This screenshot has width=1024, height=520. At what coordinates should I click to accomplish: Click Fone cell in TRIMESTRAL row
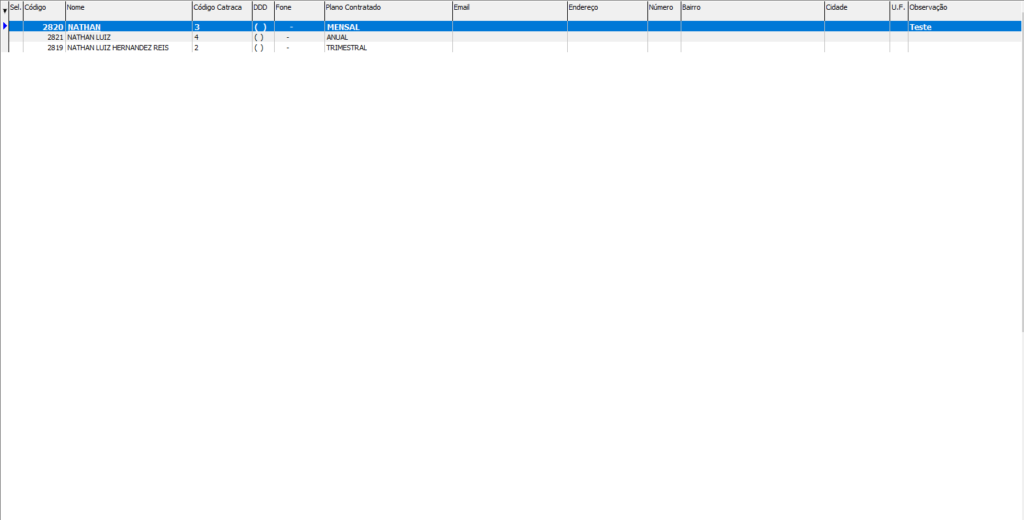[299, 48]
